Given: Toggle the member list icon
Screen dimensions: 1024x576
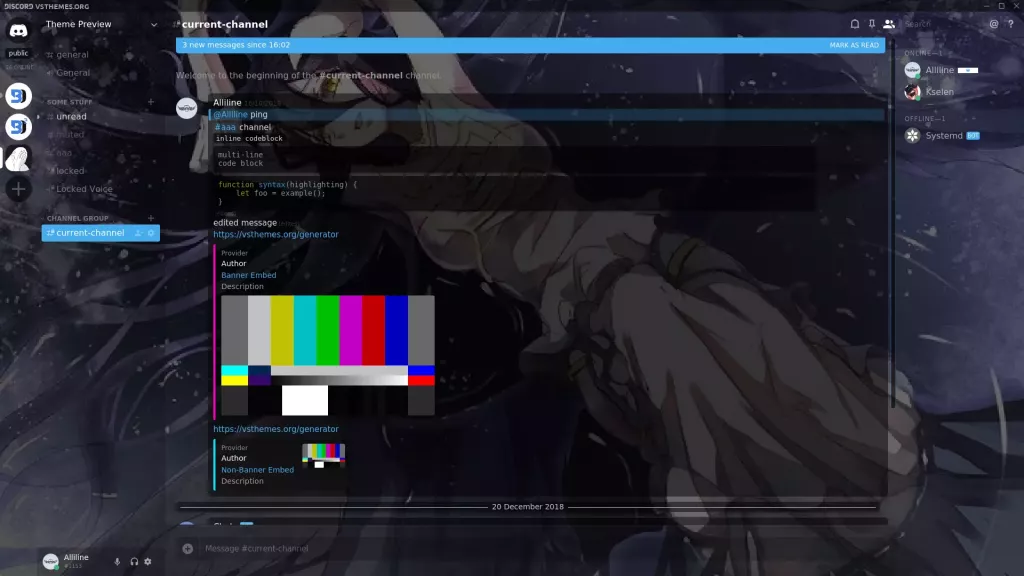Looking at the screenshot, I should point(890,24).
